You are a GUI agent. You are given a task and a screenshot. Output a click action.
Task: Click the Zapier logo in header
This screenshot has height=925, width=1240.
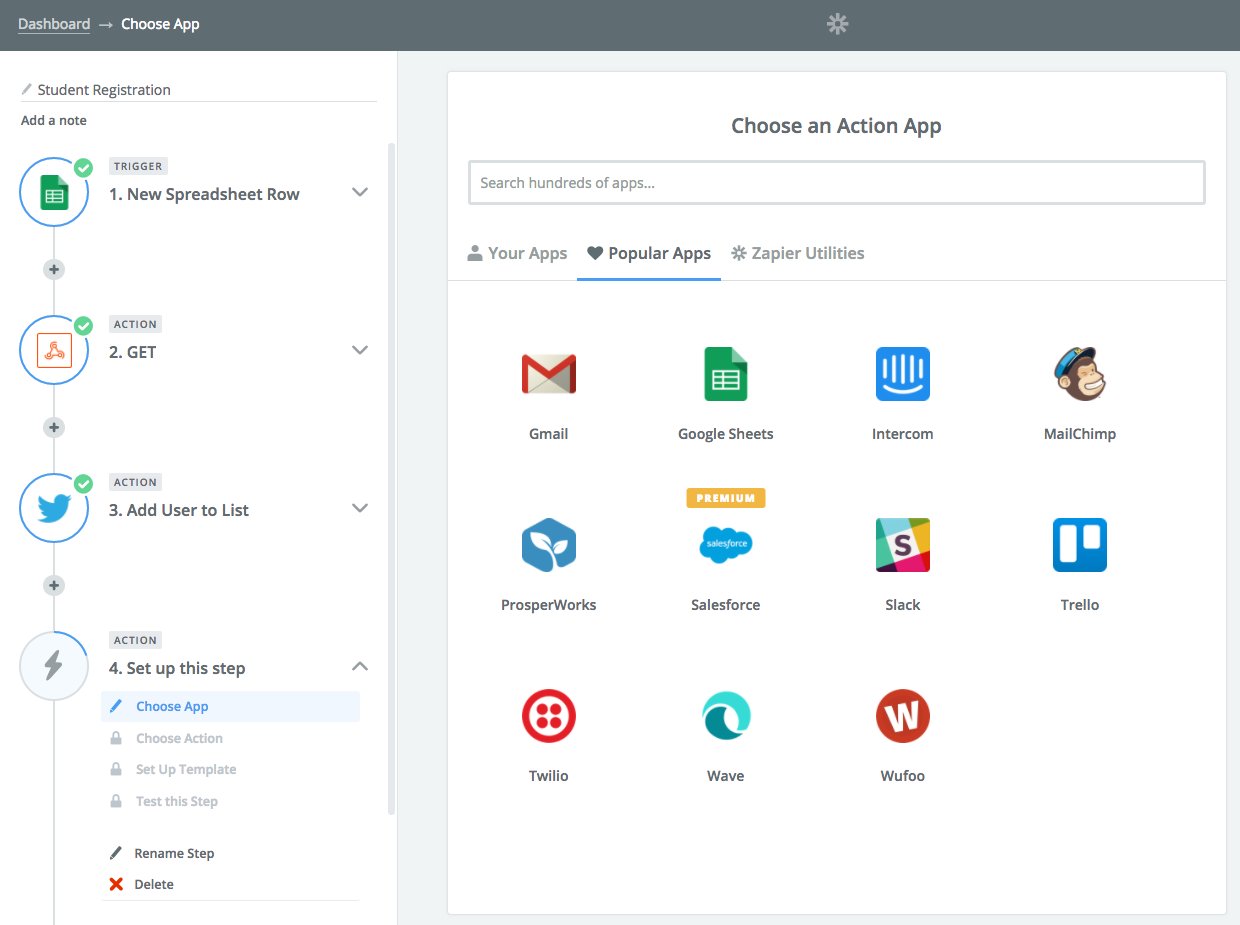click(838, 24)
